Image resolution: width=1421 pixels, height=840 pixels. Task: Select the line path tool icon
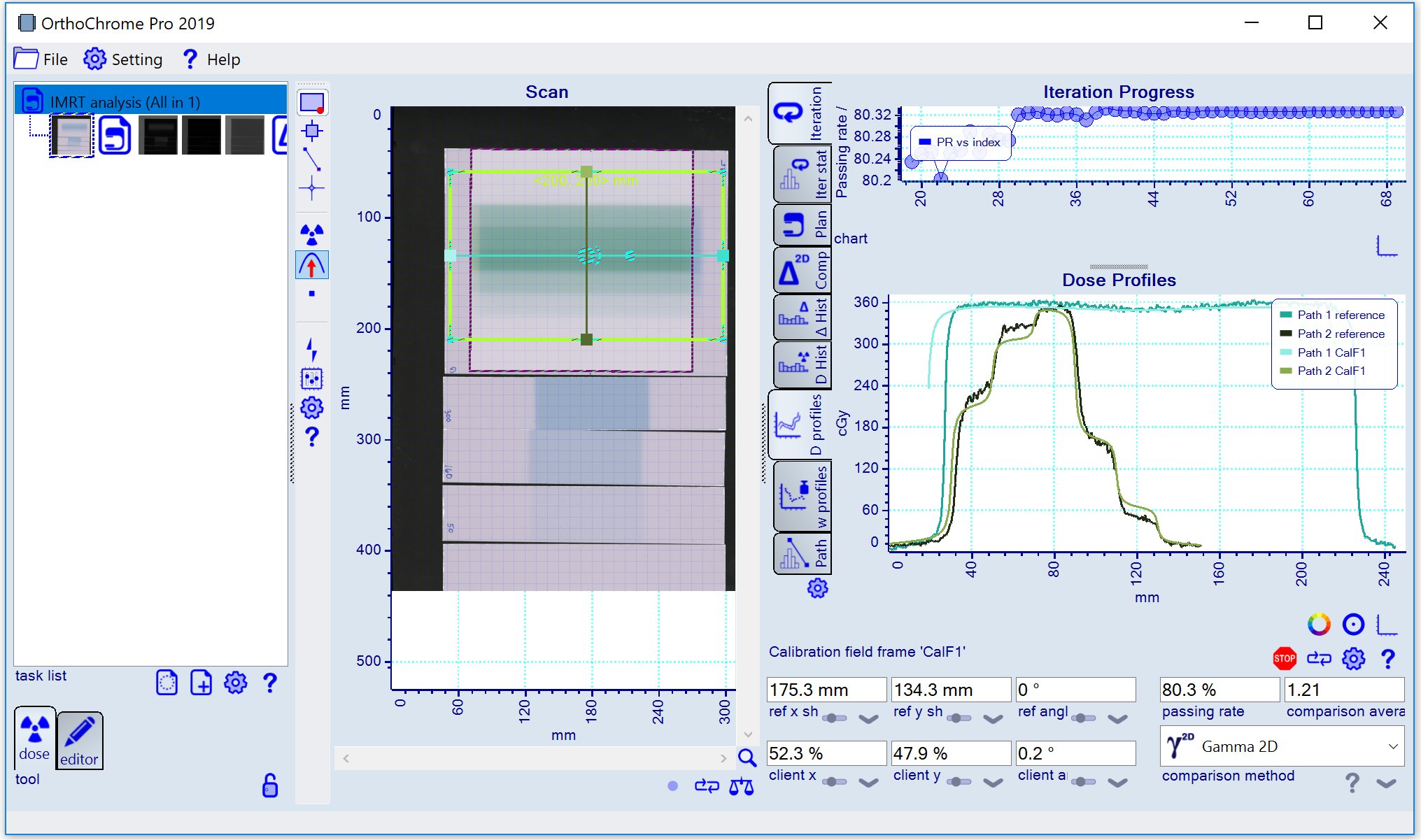click(x=312, y=159)
